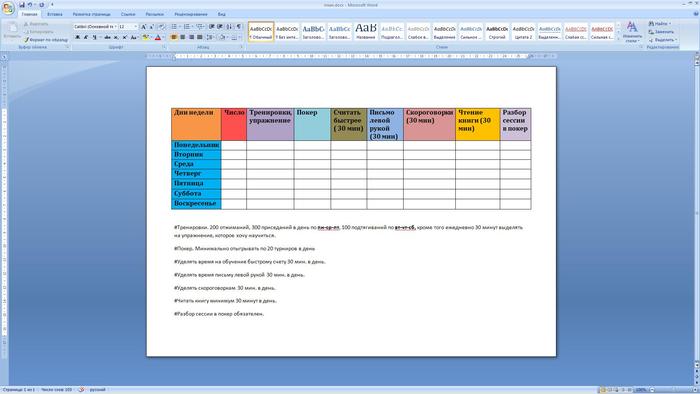Screen dimensions: 700x394
Task: Open Изменить стили change styles button
Action: click(632, 31)
